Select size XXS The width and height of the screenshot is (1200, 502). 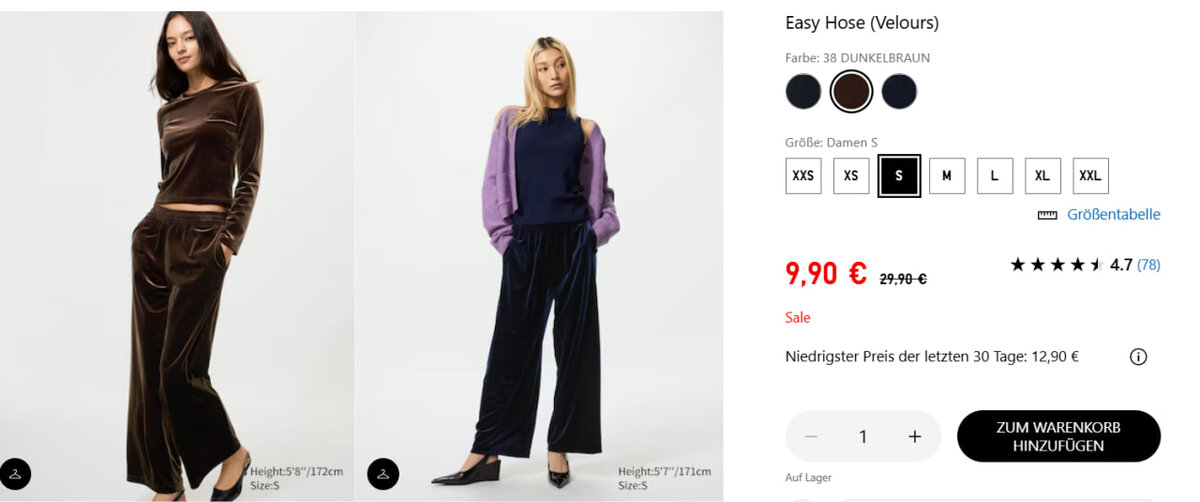click(803, 176)
